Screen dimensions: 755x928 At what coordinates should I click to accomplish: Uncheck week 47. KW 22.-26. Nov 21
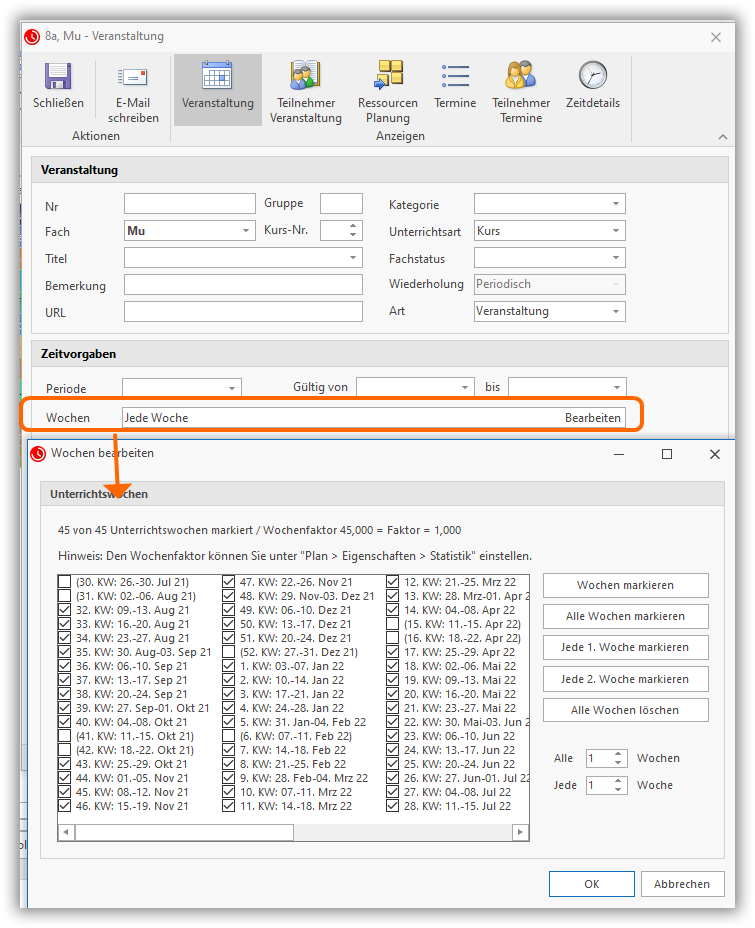click(x=229, y=582)
